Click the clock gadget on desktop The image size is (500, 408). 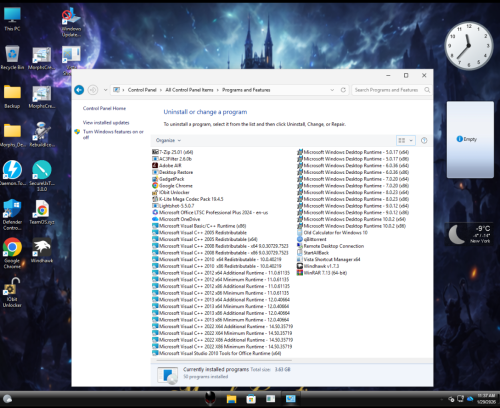468,45
